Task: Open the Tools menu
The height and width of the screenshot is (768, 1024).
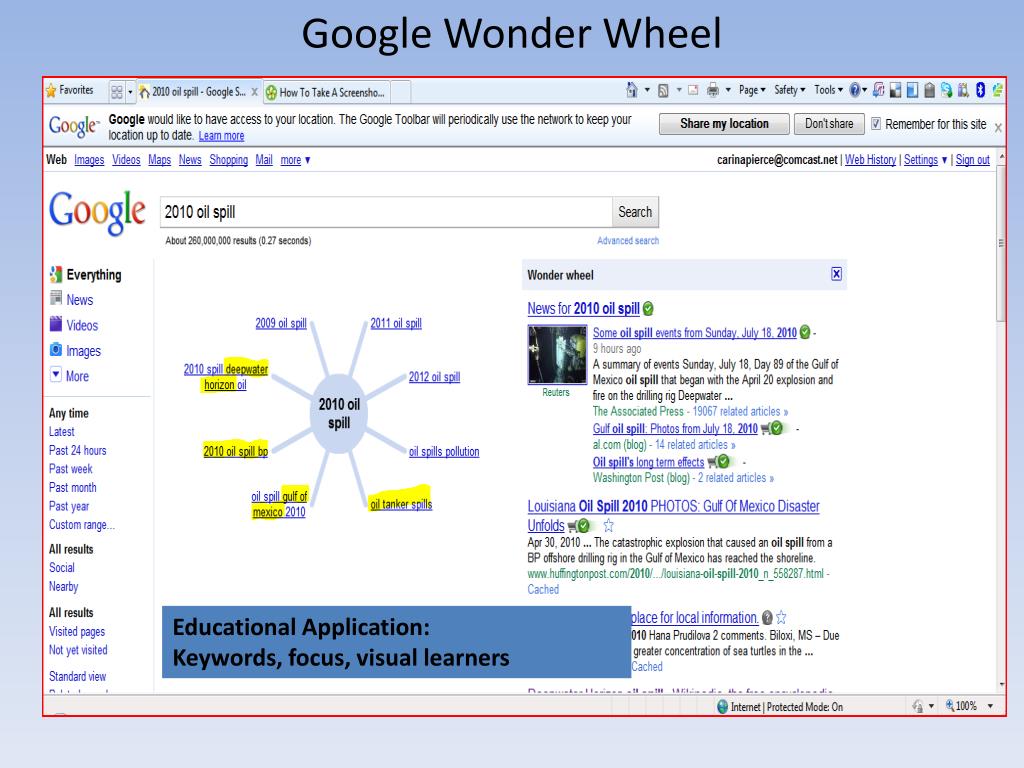Action: tap(828, 90)
